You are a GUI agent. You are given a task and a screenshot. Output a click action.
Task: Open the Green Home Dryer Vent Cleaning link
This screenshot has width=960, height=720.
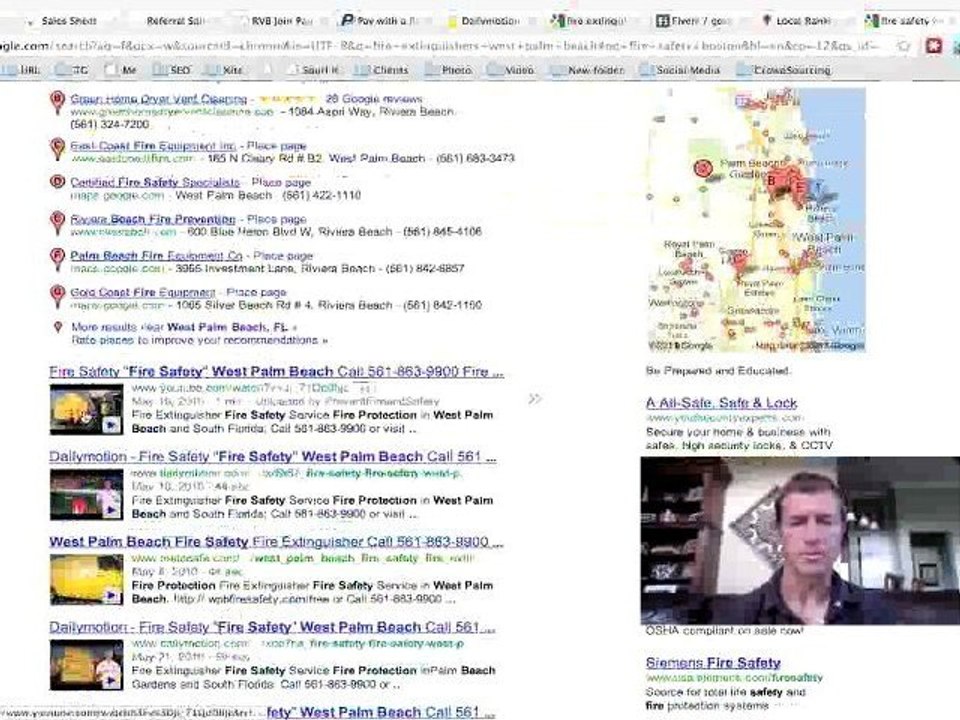tap(159, 99)
